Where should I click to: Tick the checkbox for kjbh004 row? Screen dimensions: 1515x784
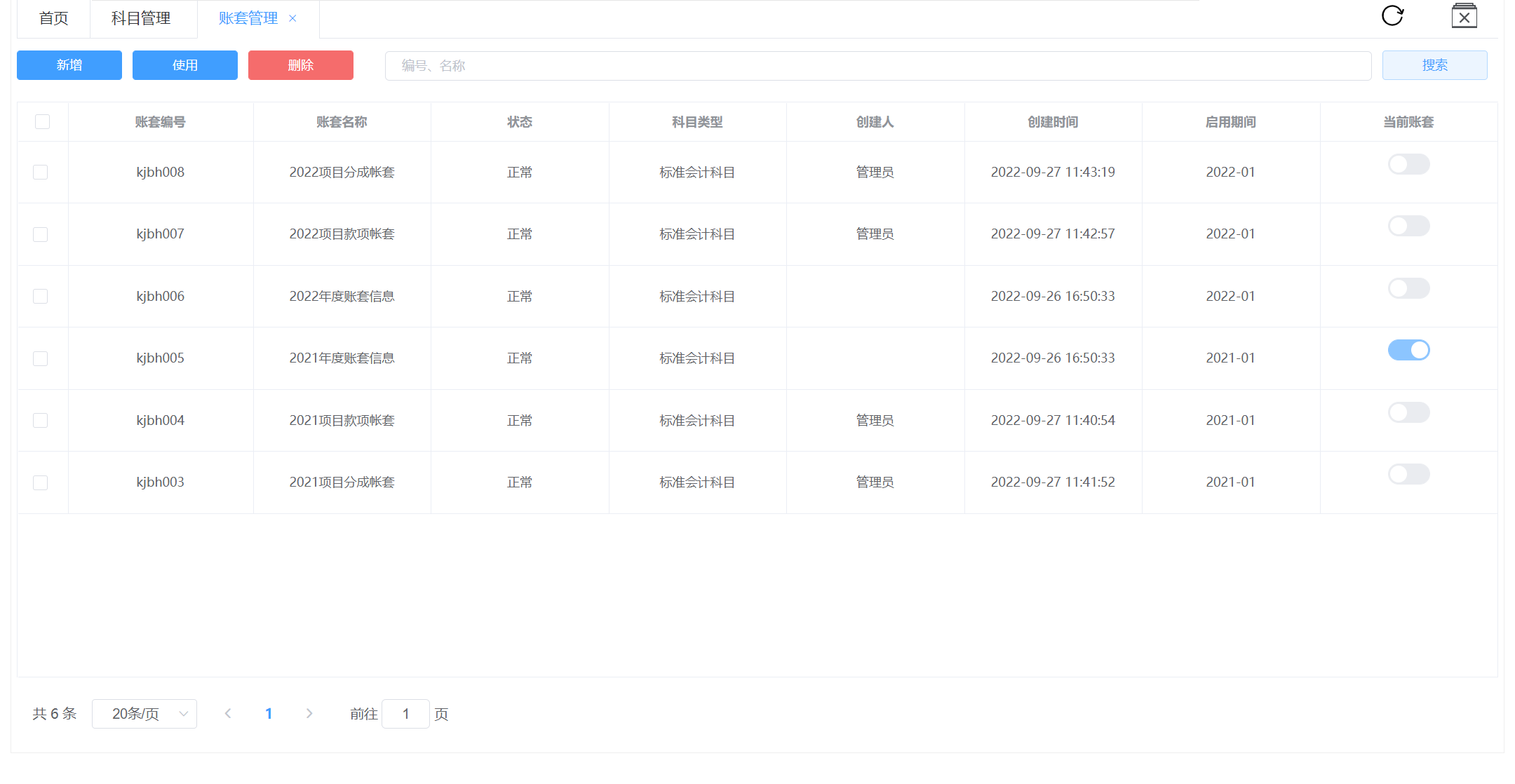pos(41,420)
